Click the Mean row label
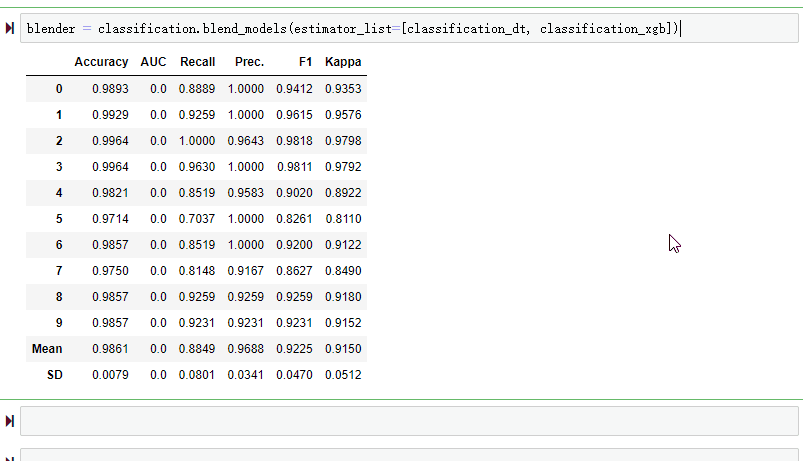The width and height of the screenshot is (803, 461). (x=47, y=349)
